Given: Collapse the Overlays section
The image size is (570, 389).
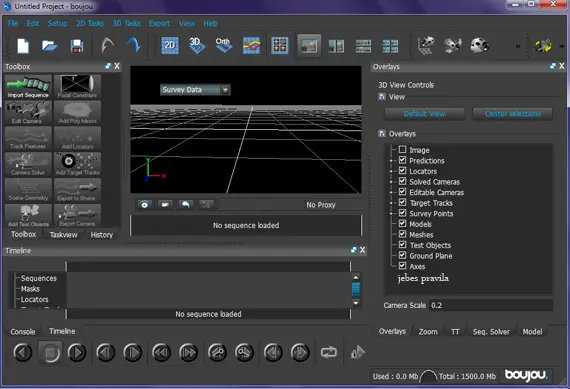Looking at the screenshot, I should [x=382, y=133].
